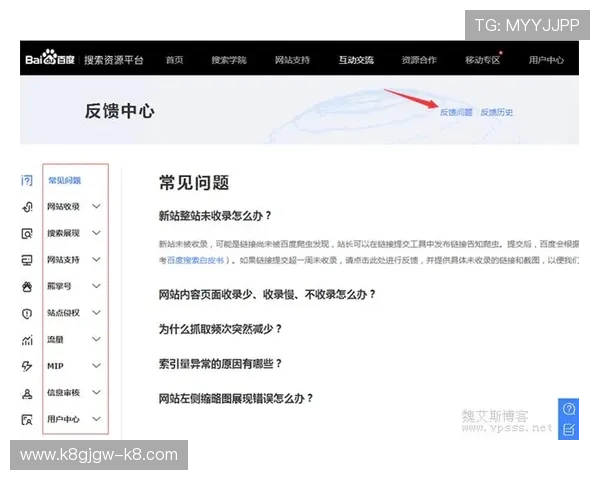Image resolution: width=600 pixels, height=480 pixels.
Task: Select 网站收录 label in the sidebar
Action: [x=63, y=207]
